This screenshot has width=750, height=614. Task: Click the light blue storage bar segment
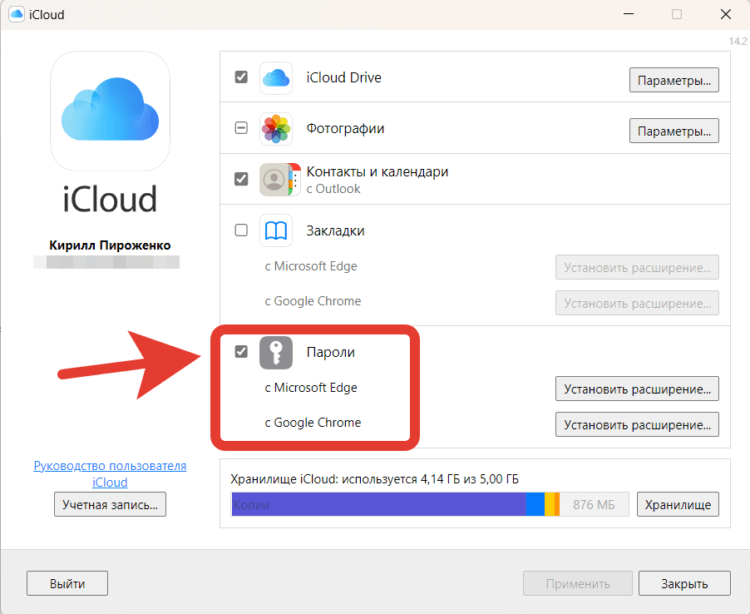(x=535, y=504)
